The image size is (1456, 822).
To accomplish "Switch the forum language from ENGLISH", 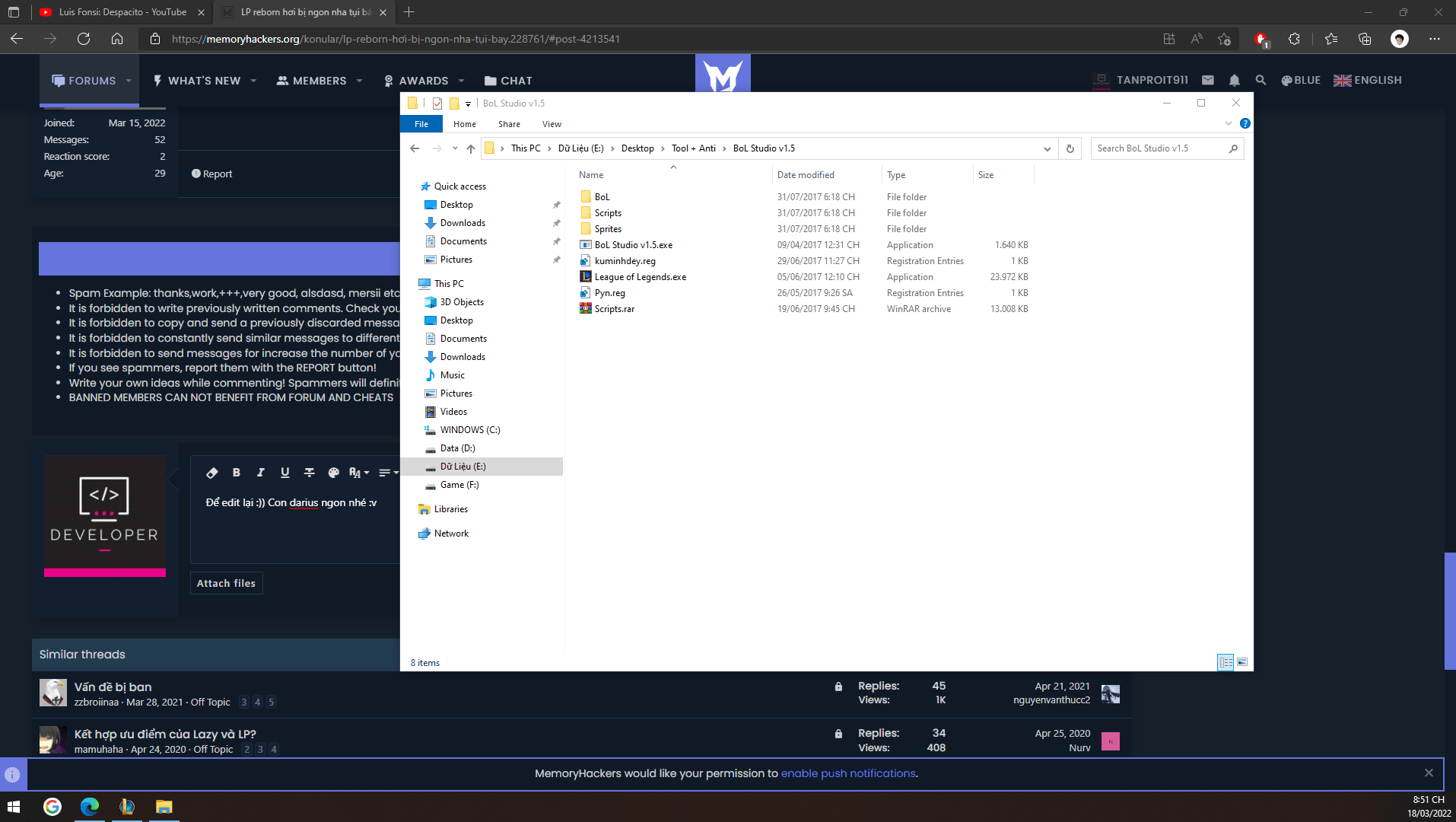I will coord(1368,80).
